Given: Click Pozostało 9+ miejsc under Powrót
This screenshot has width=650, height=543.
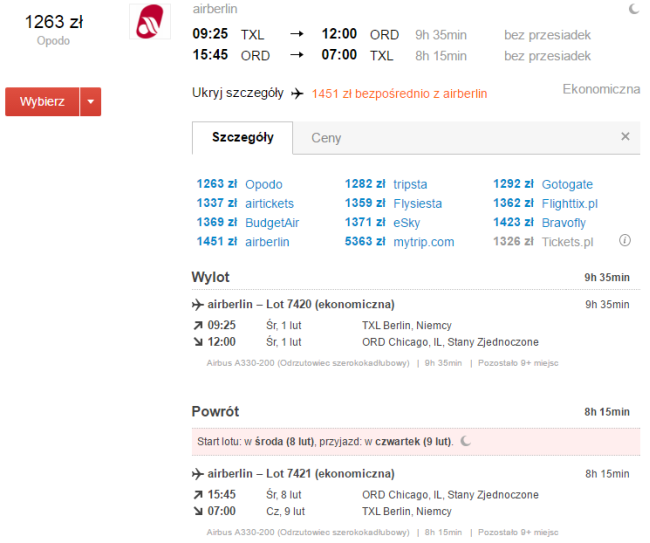Looking at the screenshot, I should click(x=518, y=532).
